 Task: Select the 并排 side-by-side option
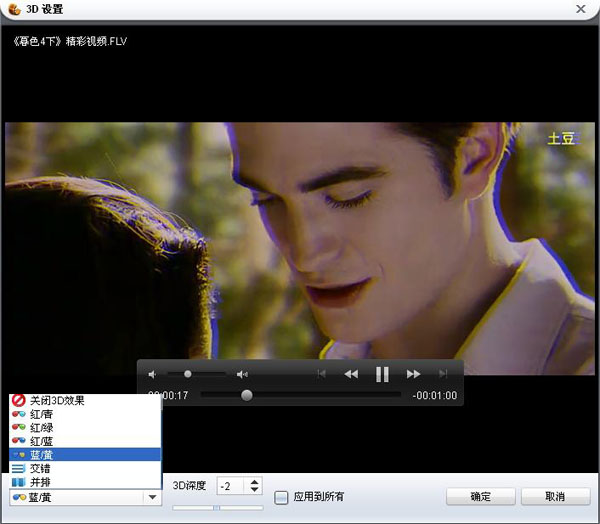(40, 482)
